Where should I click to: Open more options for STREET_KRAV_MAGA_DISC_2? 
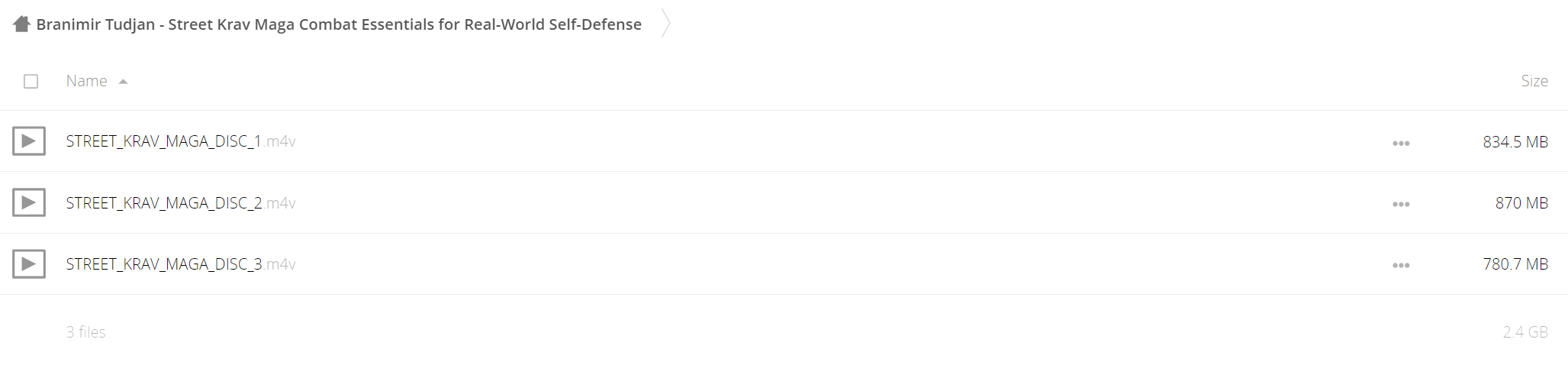pos(1401,204)
